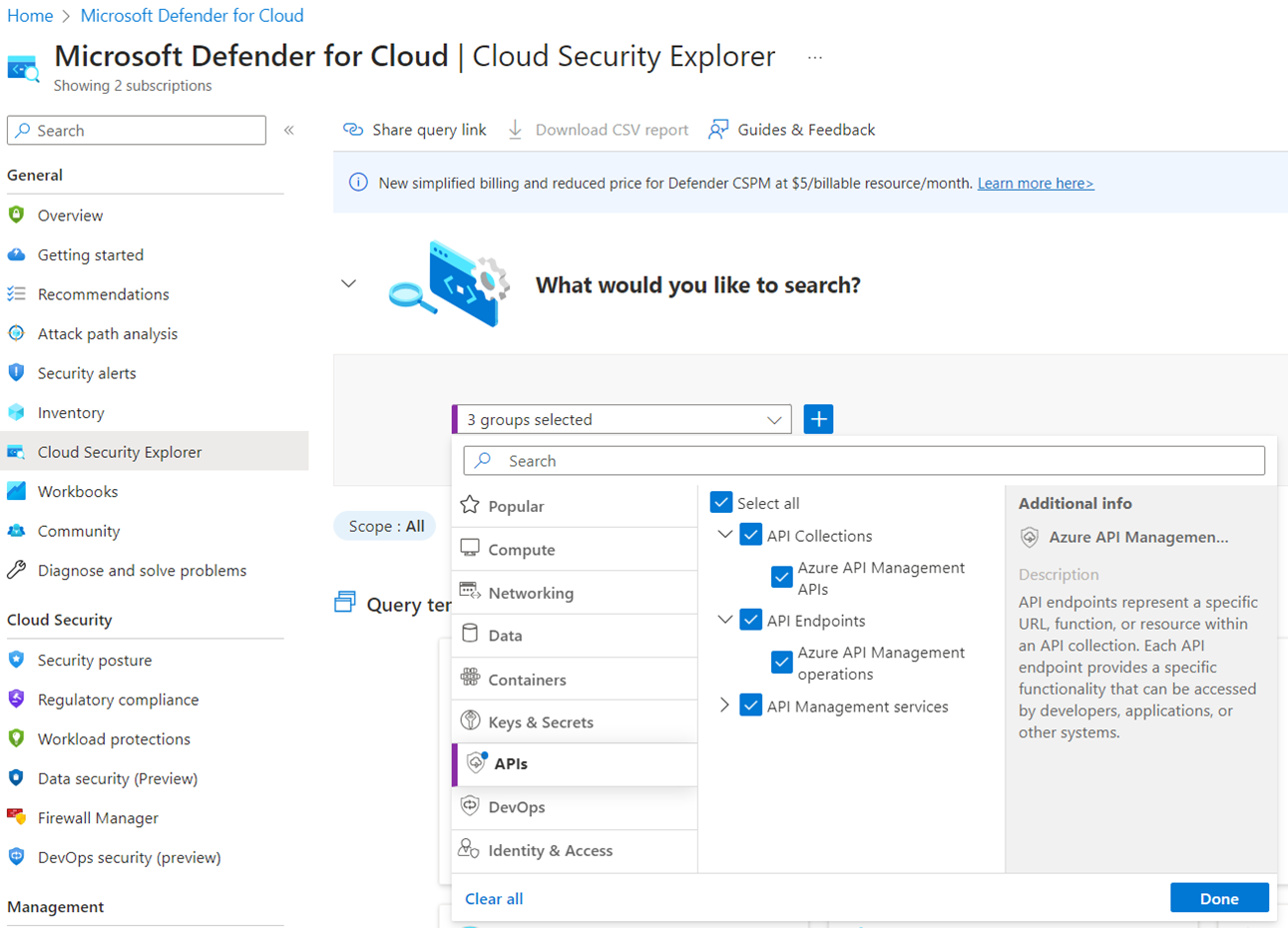The width and height of the screenshot is (1288, 928).
Task: Click the Recommendations list icon
Action: 16,293
